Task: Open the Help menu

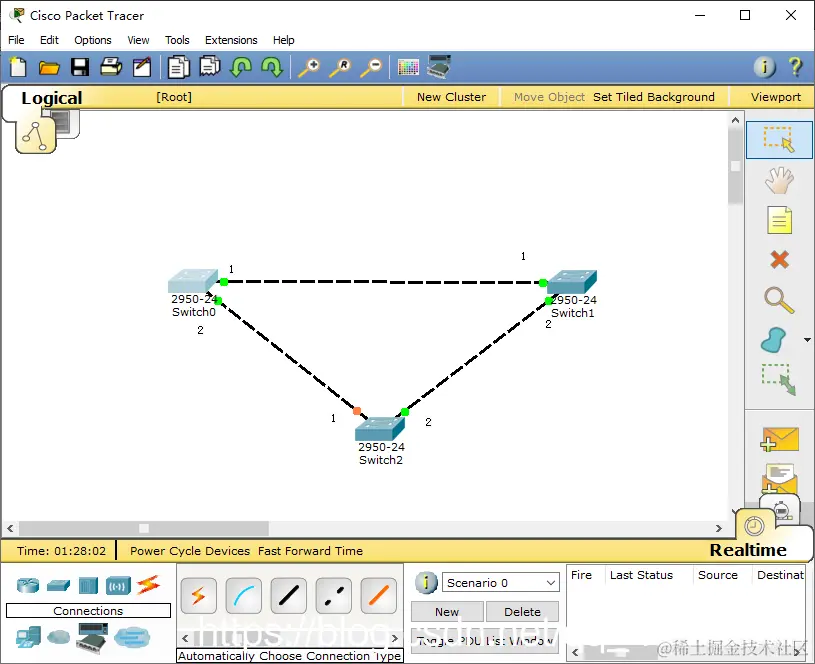Action: click(284, 40)
